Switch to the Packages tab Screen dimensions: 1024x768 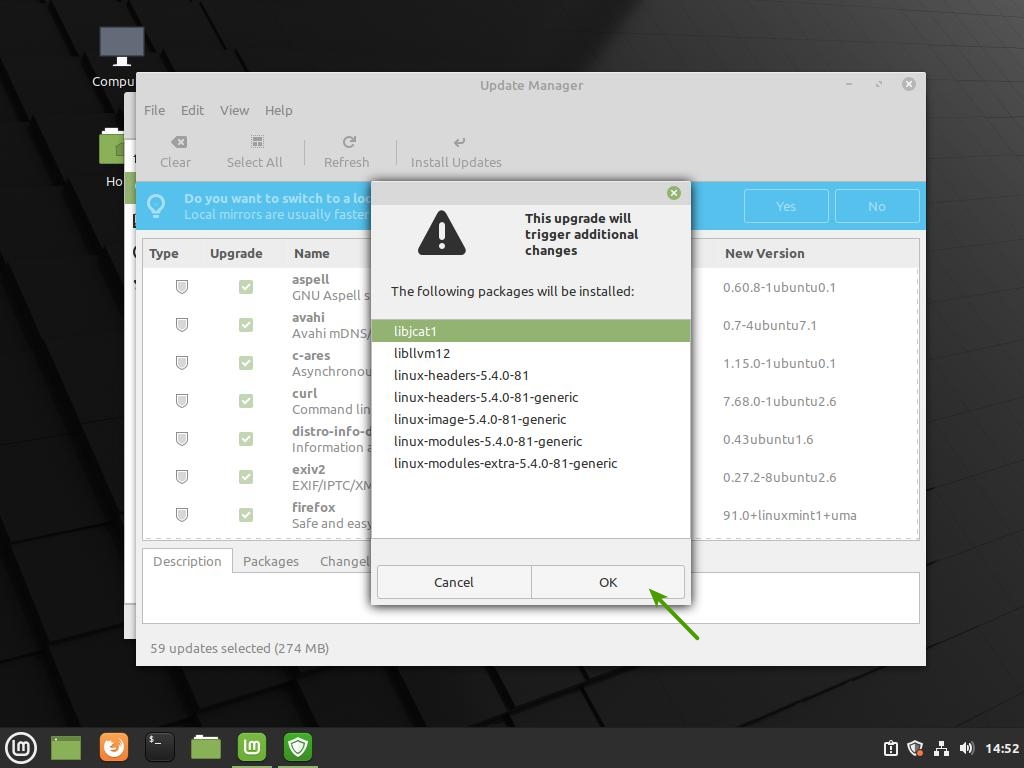click(271, 561)
